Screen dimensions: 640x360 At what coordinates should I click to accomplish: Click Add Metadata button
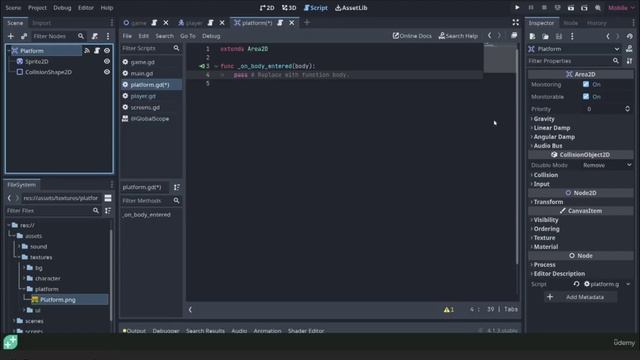[580, 297]
